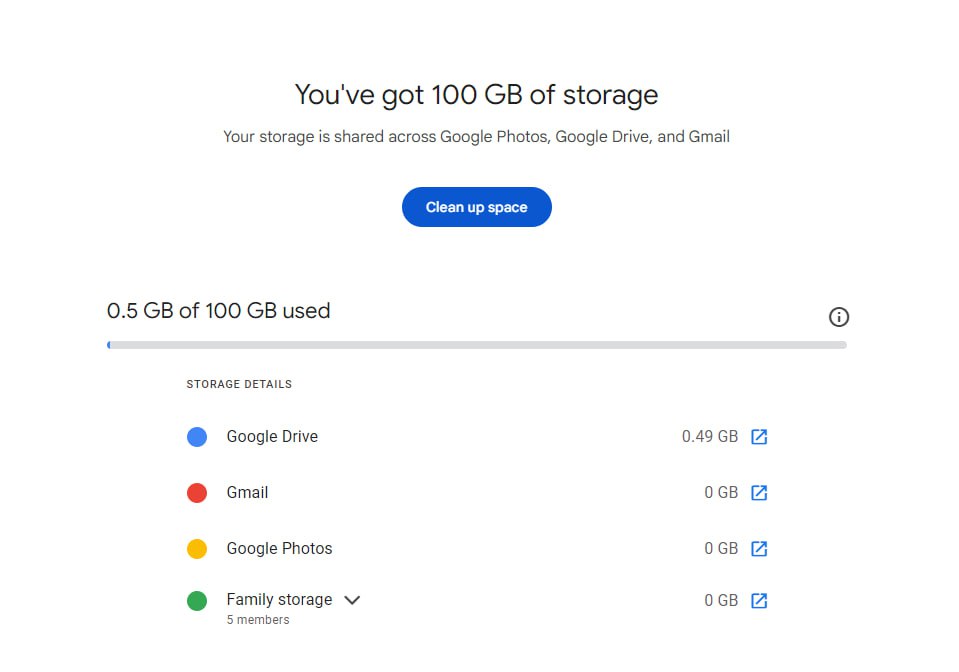
Task: Click the 0 GB value for Google Photos
Action: click(721, 548)
